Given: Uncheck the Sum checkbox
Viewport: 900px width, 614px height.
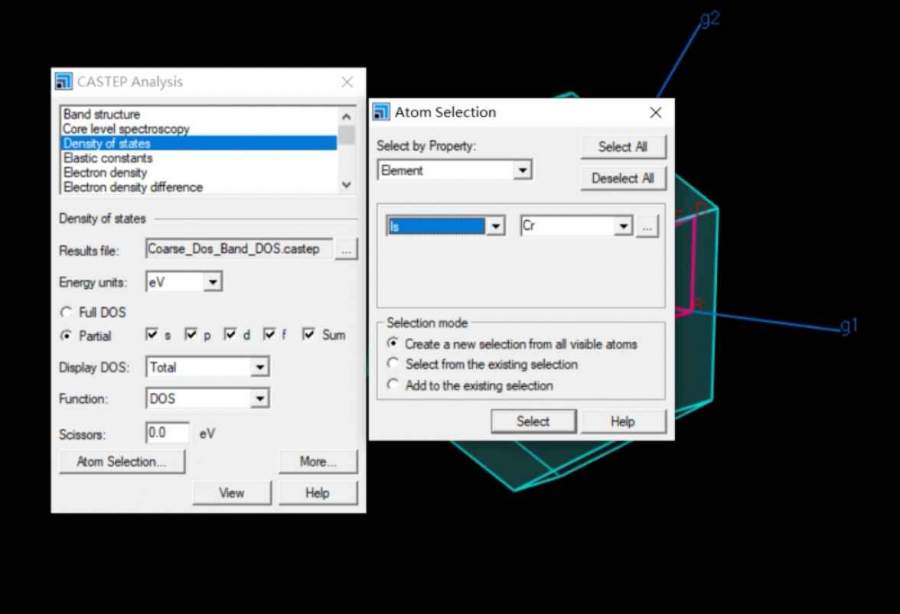Looking at the screenshot, I should (x=309, y=335).
